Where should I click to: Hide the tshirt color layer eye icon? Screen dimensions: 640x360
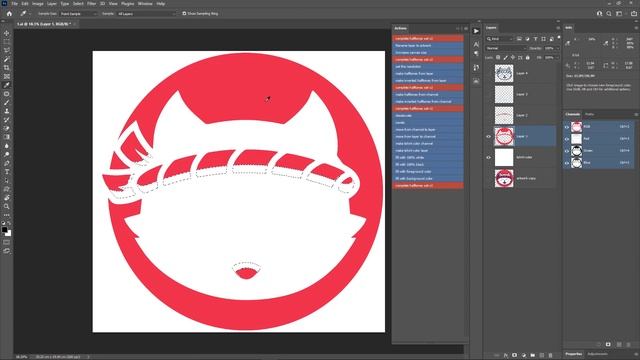click(488, 157)
